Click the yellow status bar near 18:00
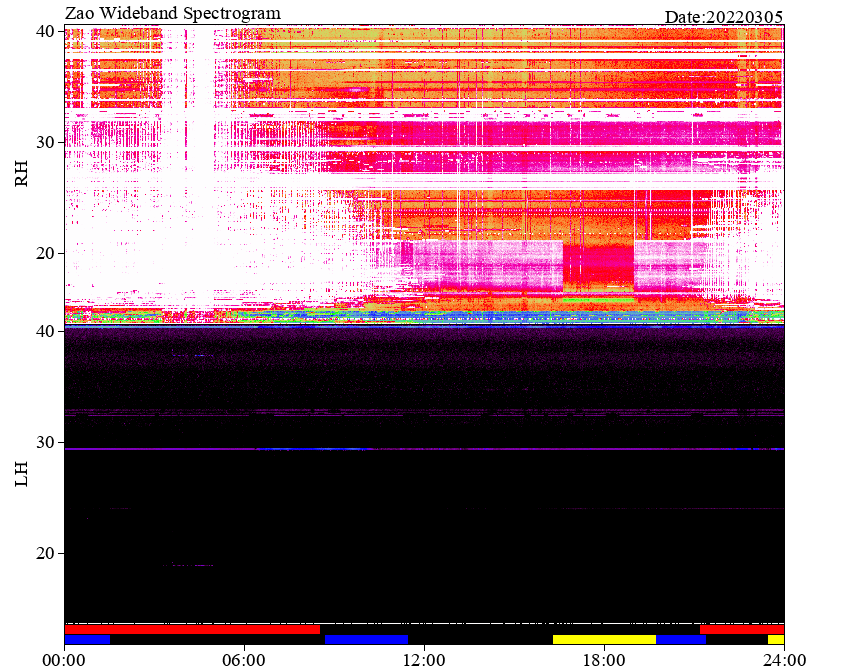This screenshot has height=668, width=848. 604,639
